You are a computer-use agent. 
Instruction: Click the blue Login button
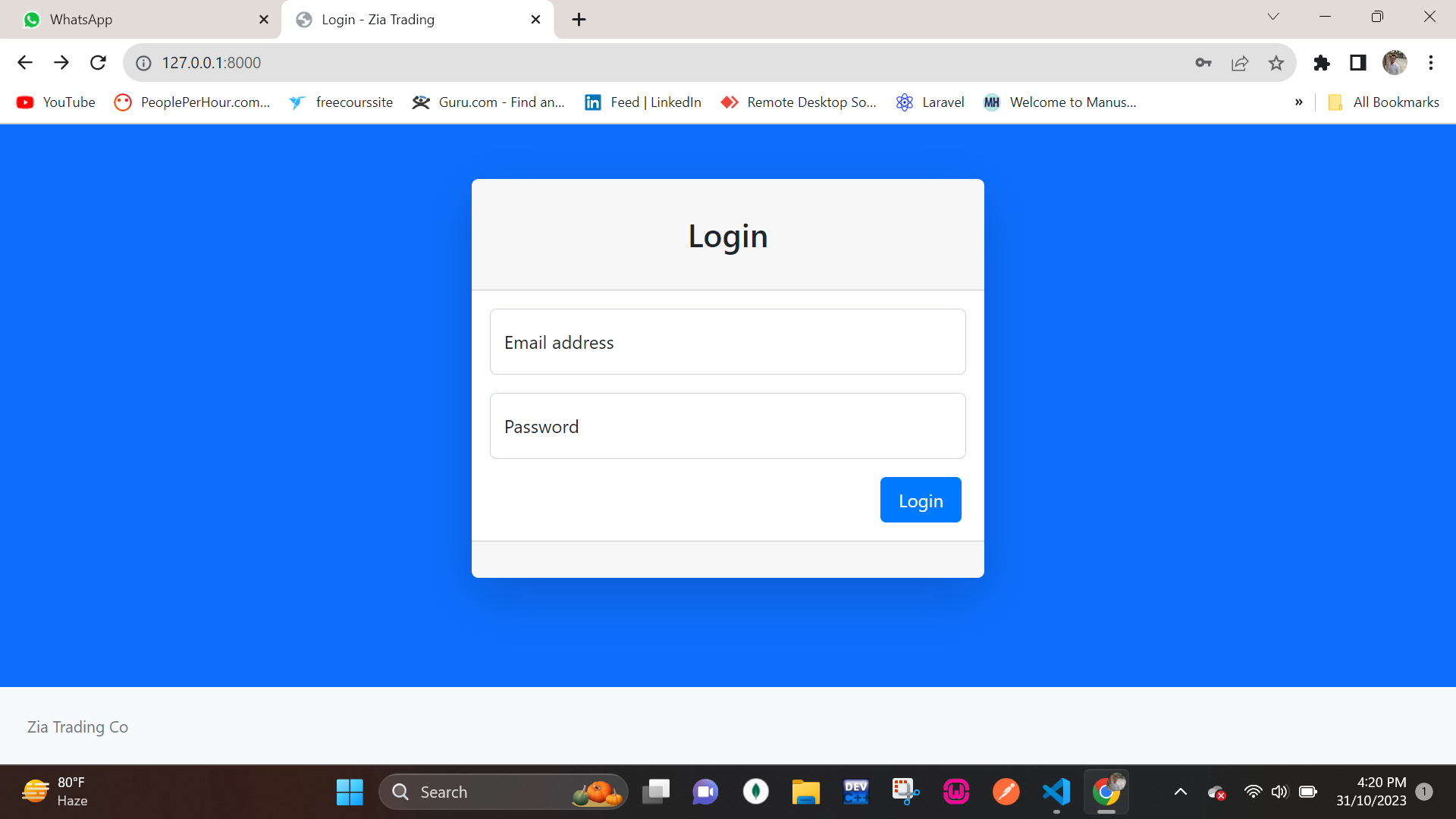click(921, 500)
